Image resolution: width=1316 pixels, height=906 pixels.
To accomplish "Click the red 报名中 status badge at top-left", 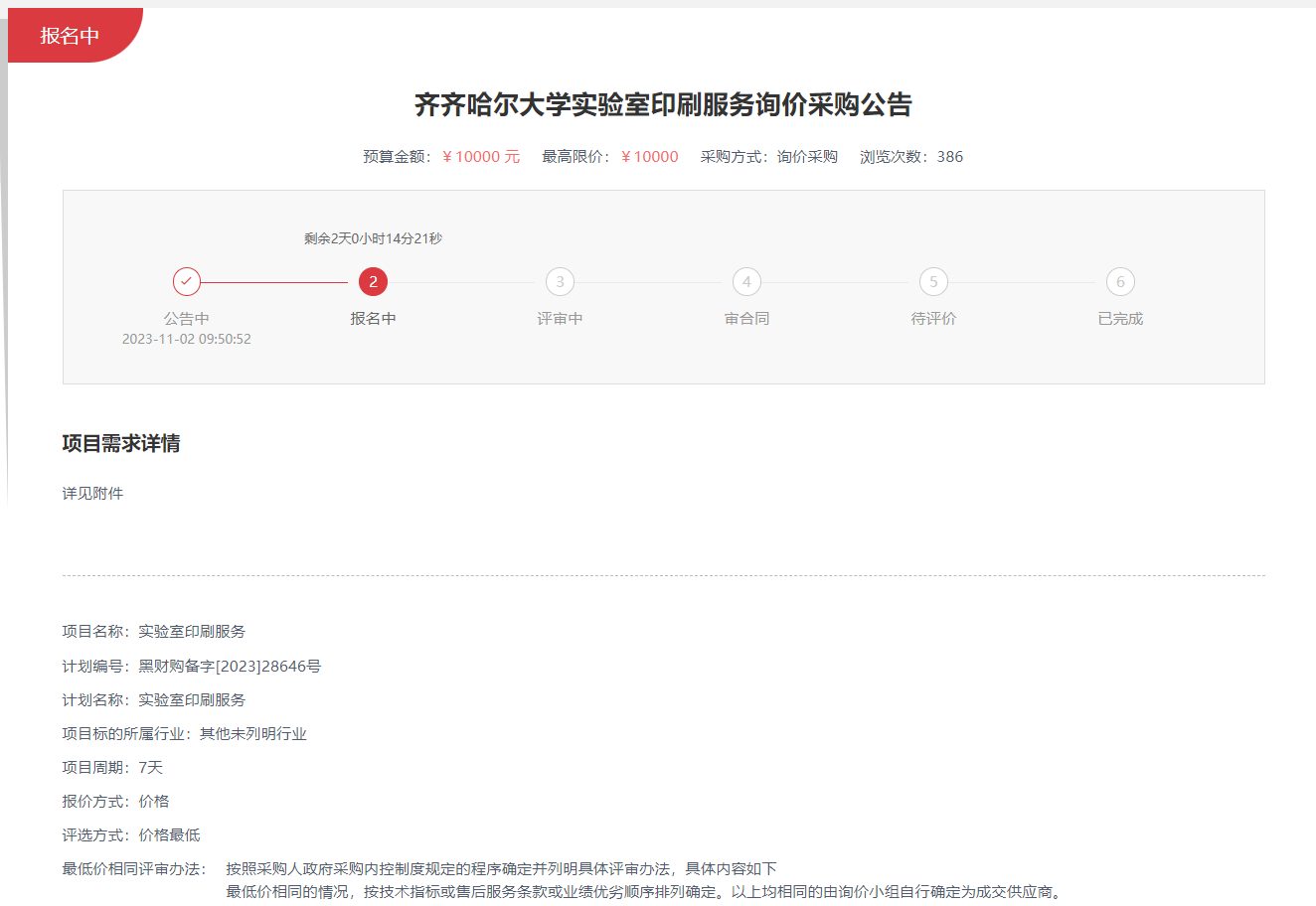I will pos(70,36).
